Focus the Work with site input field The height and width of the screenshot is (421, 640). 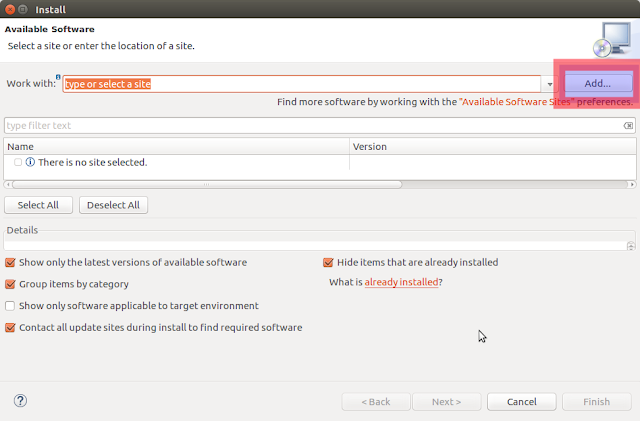coord(302,84)
